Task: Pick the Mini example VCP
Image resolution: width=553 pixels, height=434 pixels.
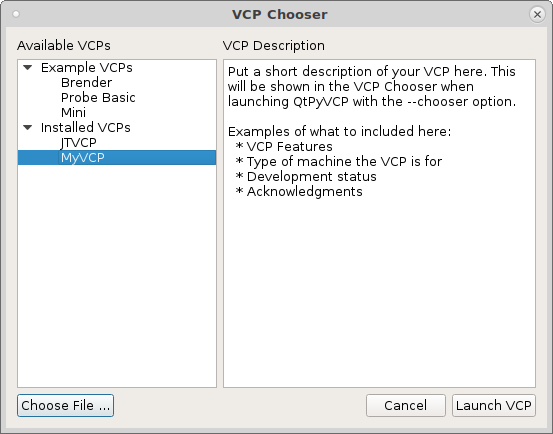Action: (73, 112)
